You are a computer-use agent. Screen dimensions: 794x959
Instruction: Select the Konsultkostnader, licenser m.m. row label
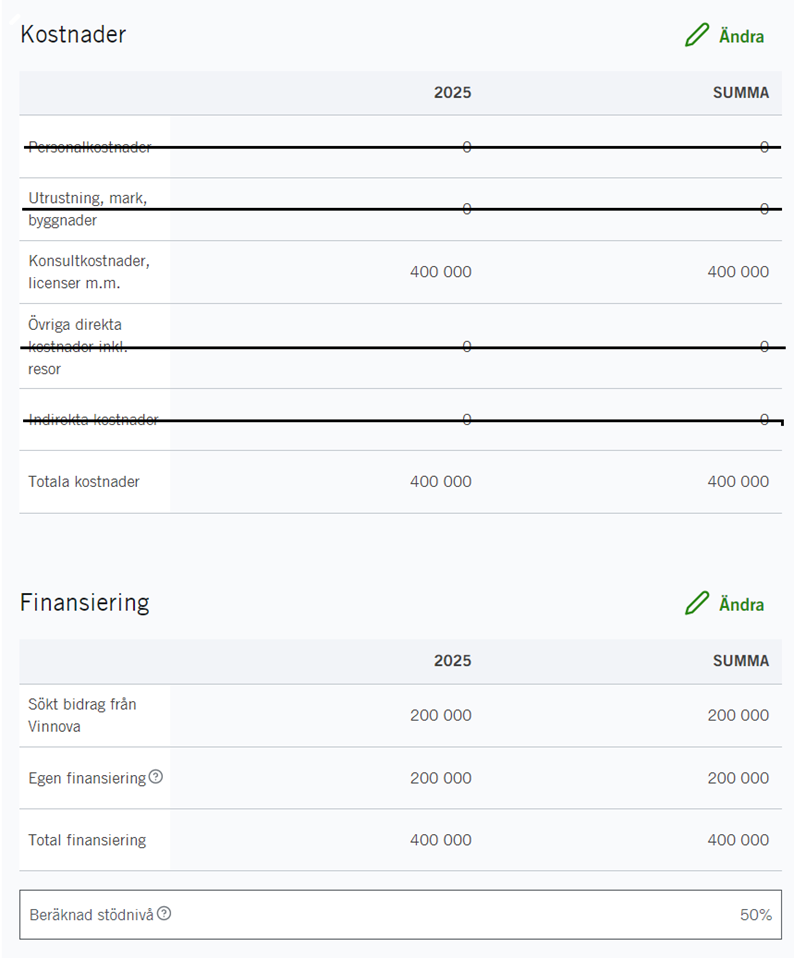88,272
